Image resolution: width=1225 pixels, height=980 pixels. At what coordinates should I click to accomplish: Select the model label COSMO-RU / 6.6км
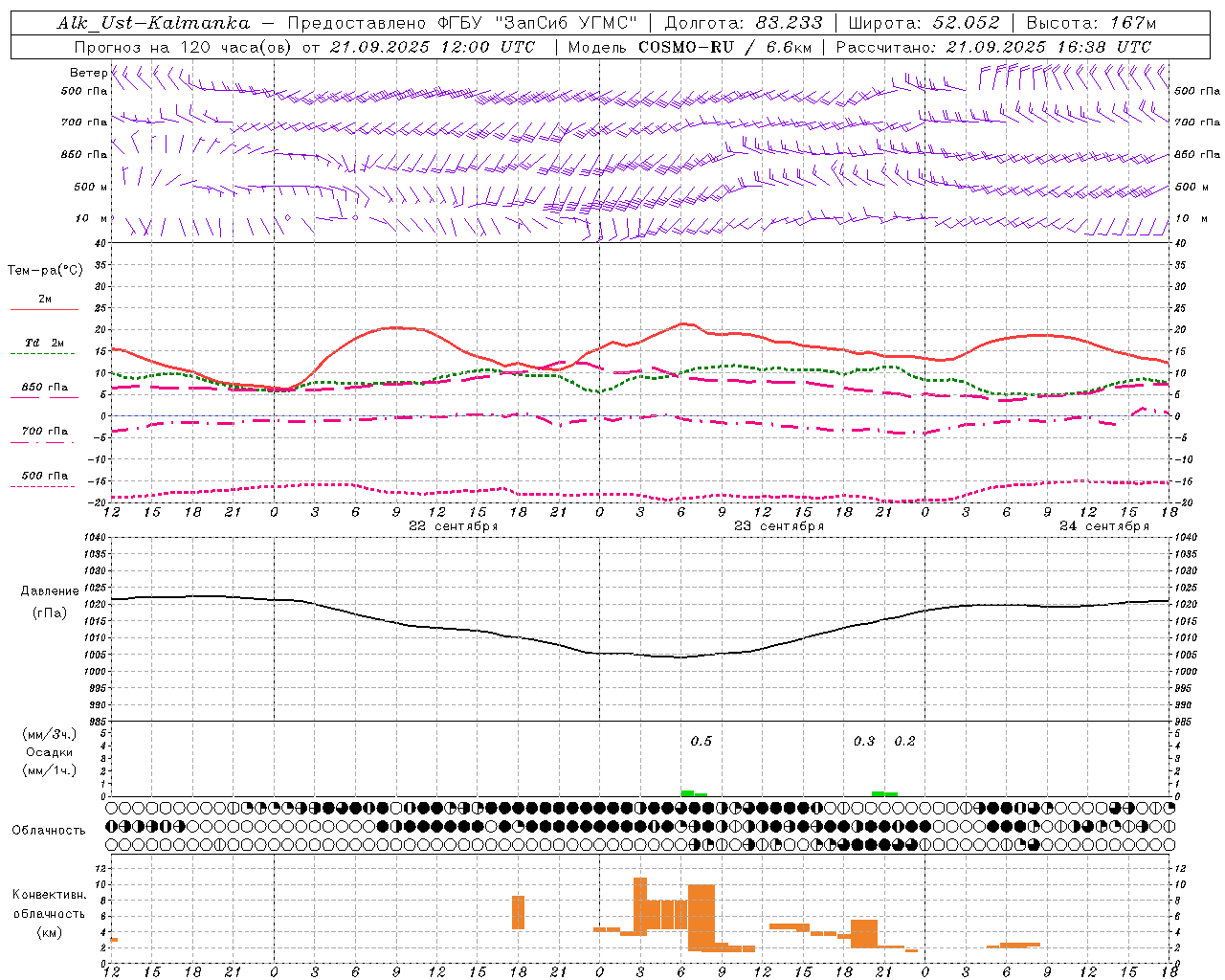724,47
